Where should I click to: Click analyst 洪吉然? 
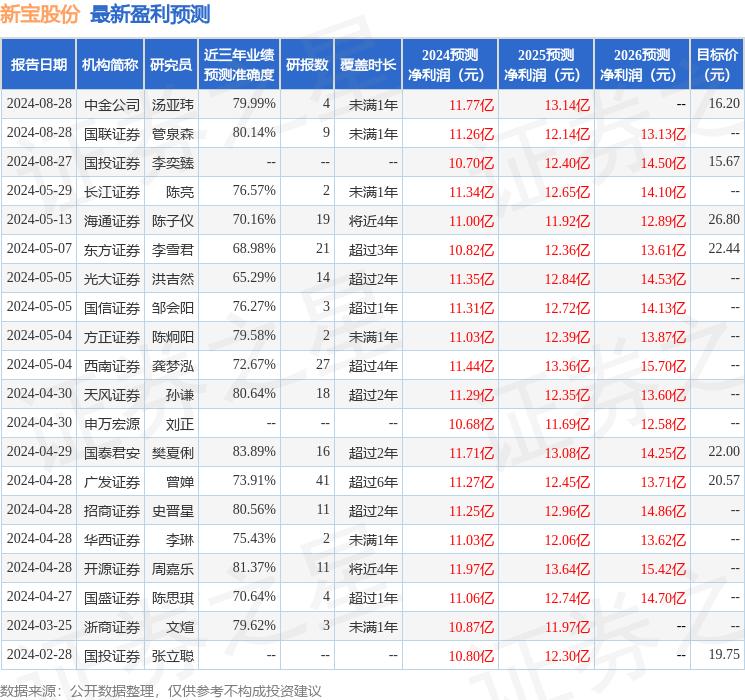173,279
